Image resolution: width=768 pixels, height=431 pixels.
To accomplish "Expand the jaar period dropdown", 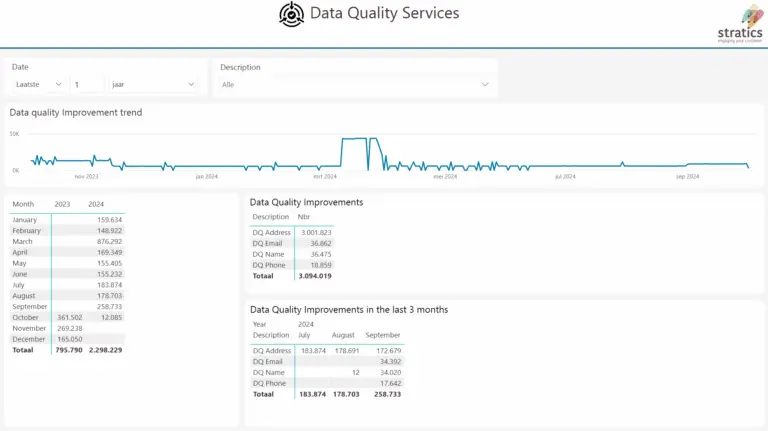I will (x=153, y=85).
